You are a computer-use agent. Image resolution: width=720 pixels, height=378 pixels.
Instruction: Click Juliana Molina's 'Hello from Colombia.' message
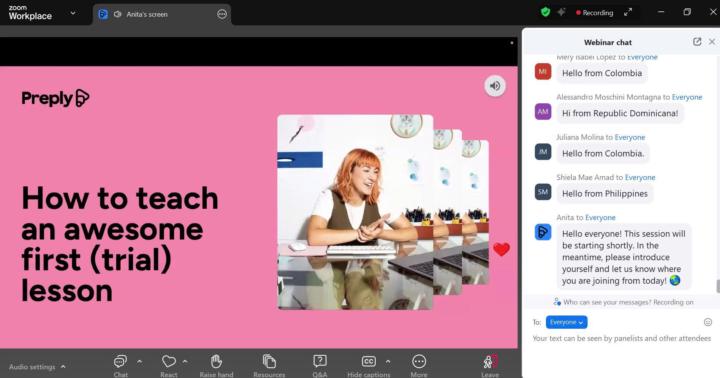603,153
